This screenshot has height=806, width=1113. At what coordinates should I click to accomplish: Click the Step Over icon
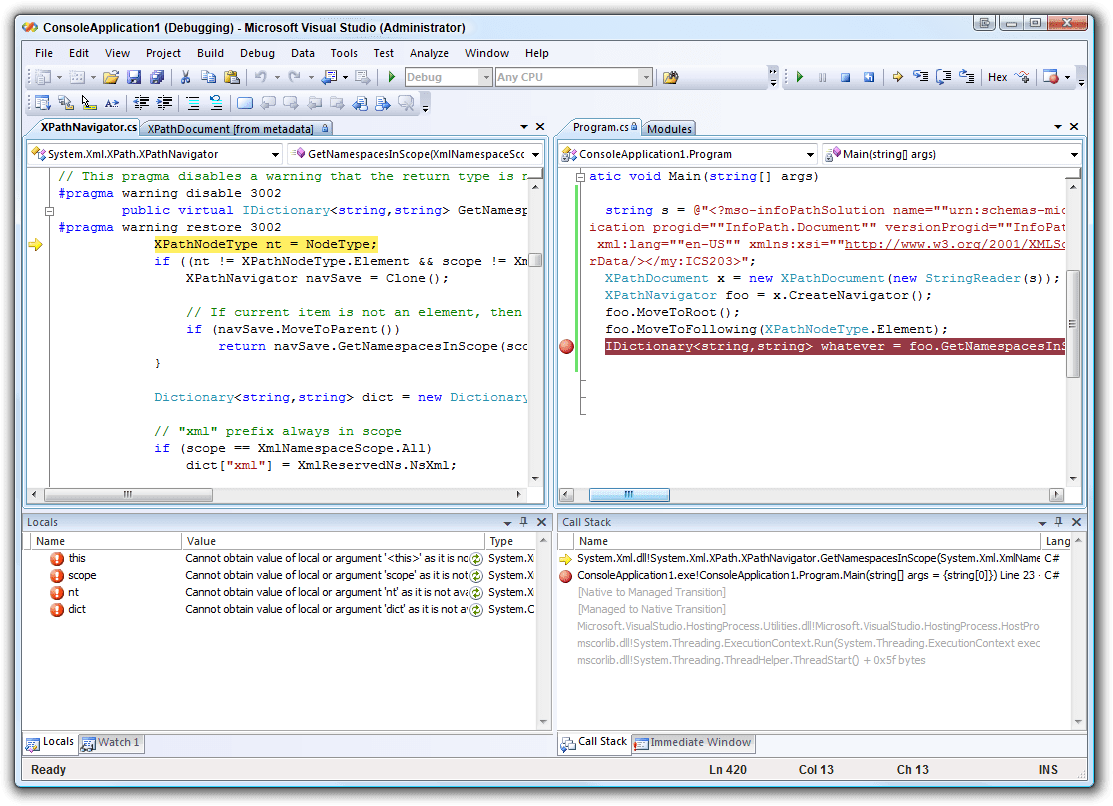coord(943,77)
